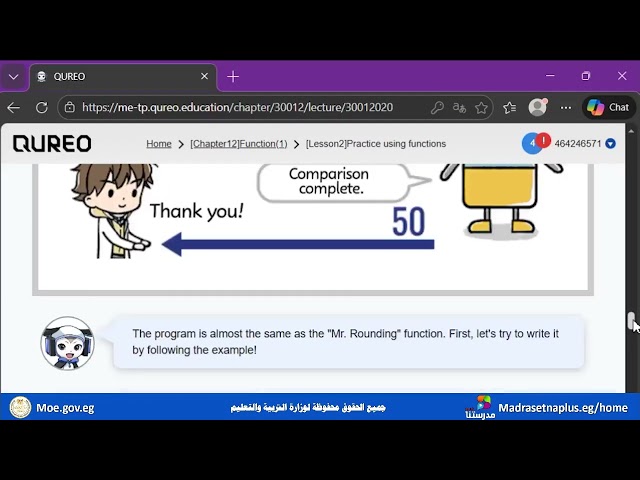Open the translate page icon
Image resolution: width=640 pixels, height=480 pixels.
459,108
